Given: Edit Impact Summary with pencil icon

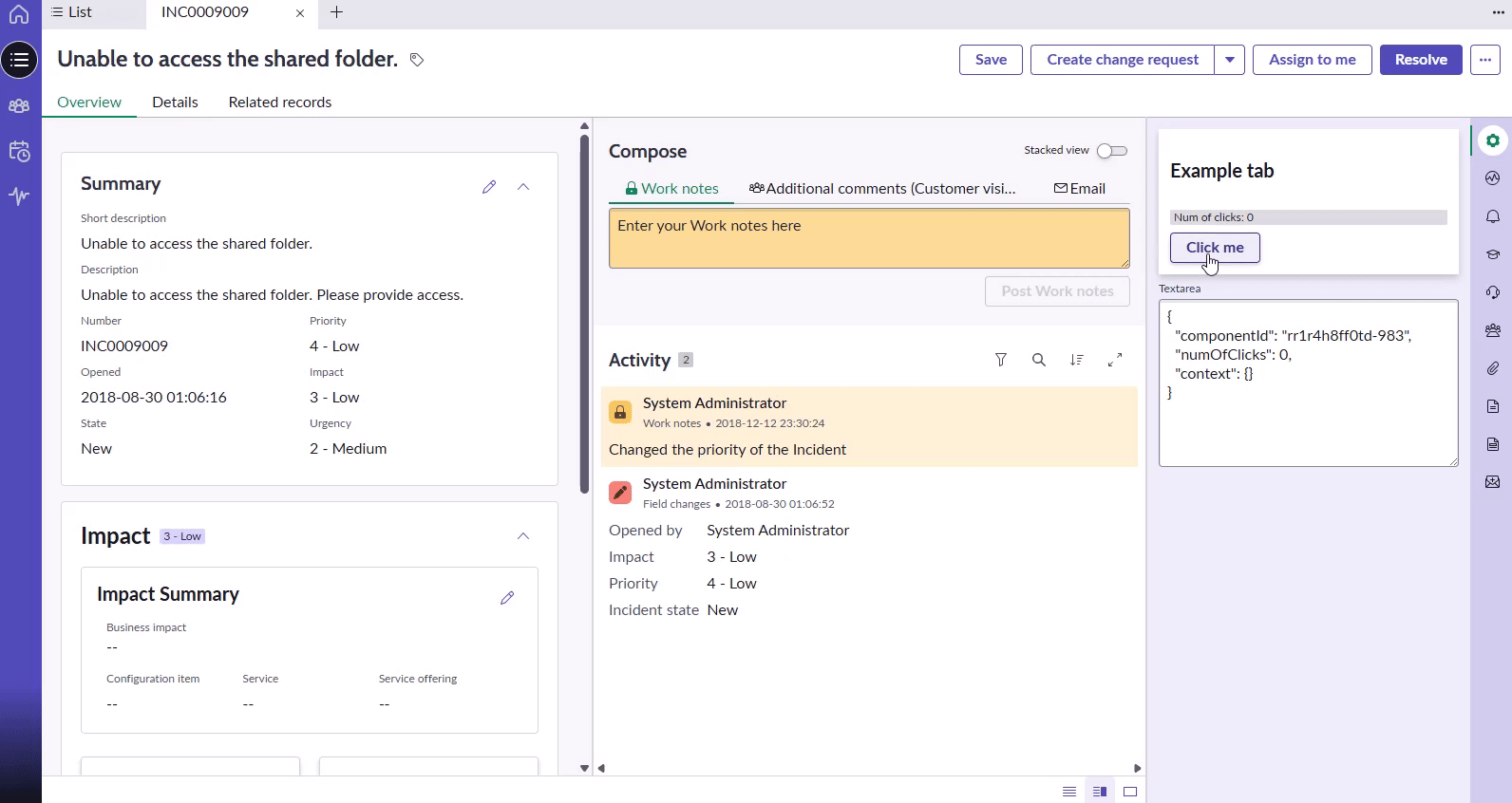Looking at the screenshot, I should click(x=507, y=598).
